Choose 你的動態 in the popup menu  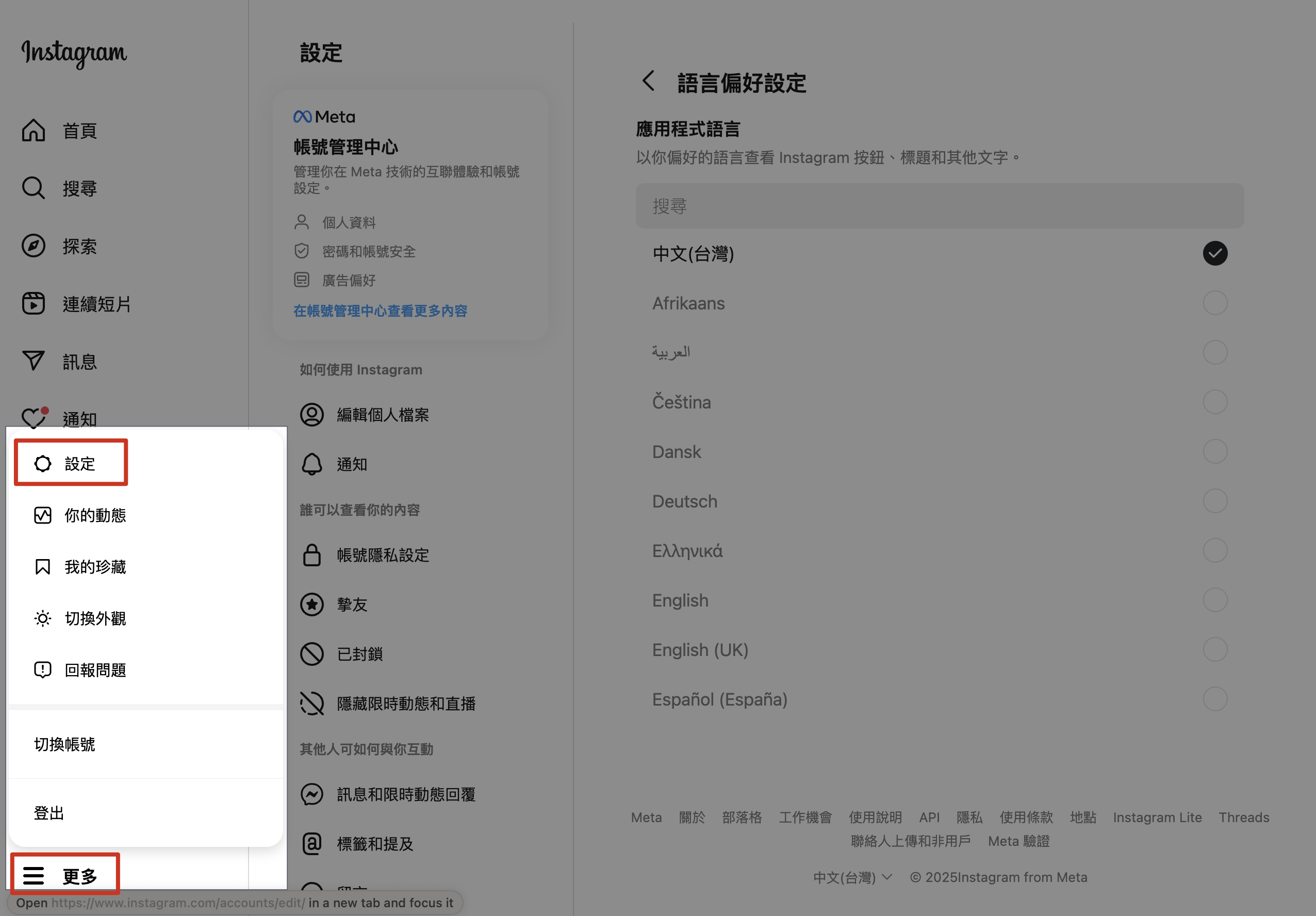click(145, 515)
